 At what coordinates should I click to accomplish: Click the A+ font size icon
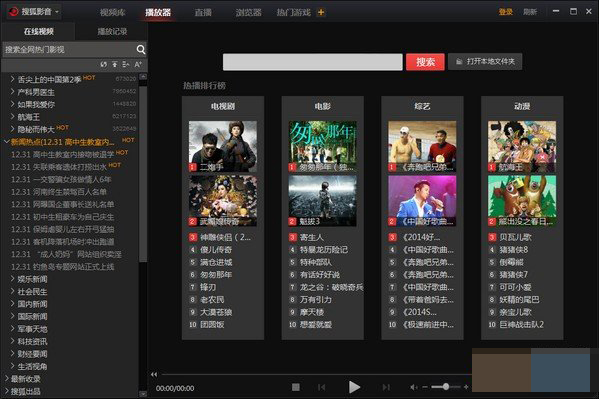pyautogui.click(x=138, y=64)
